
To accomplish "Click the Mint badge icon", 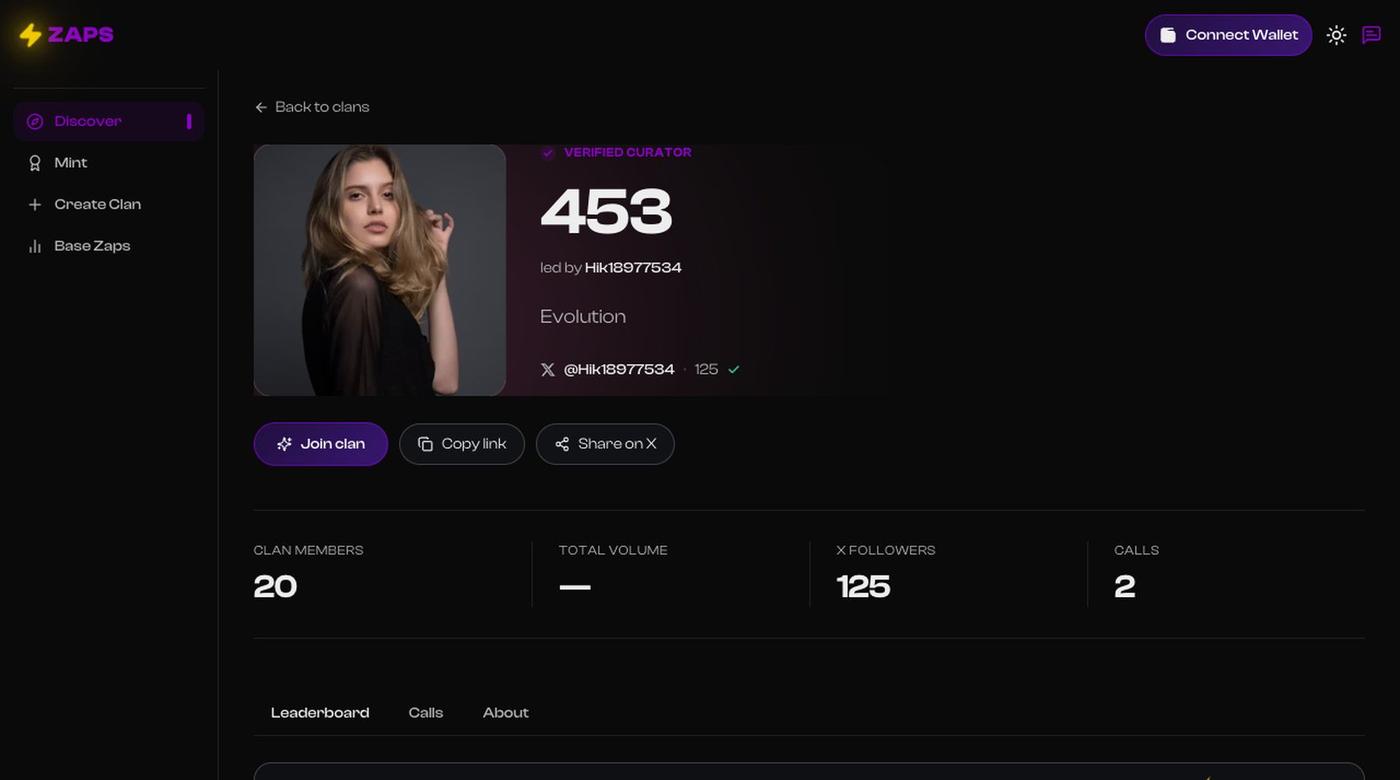I will [x=35, y=163].
